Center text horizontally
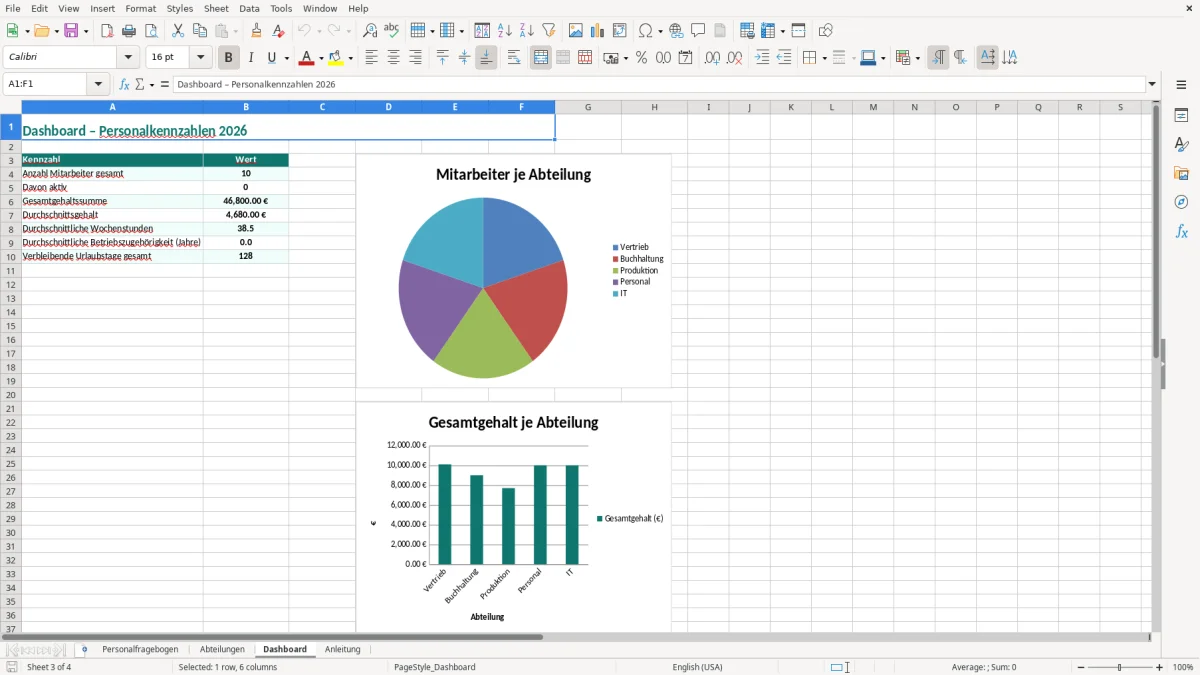Image resolution: width=1200 pixels, height=675 pixels. pos(393,58)
